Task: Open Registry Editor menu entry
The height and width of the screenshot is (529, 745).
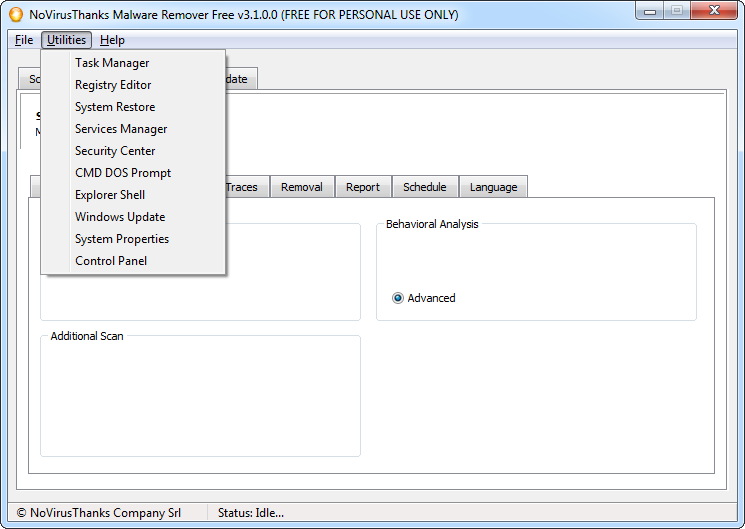Action: tap(133, 85)
